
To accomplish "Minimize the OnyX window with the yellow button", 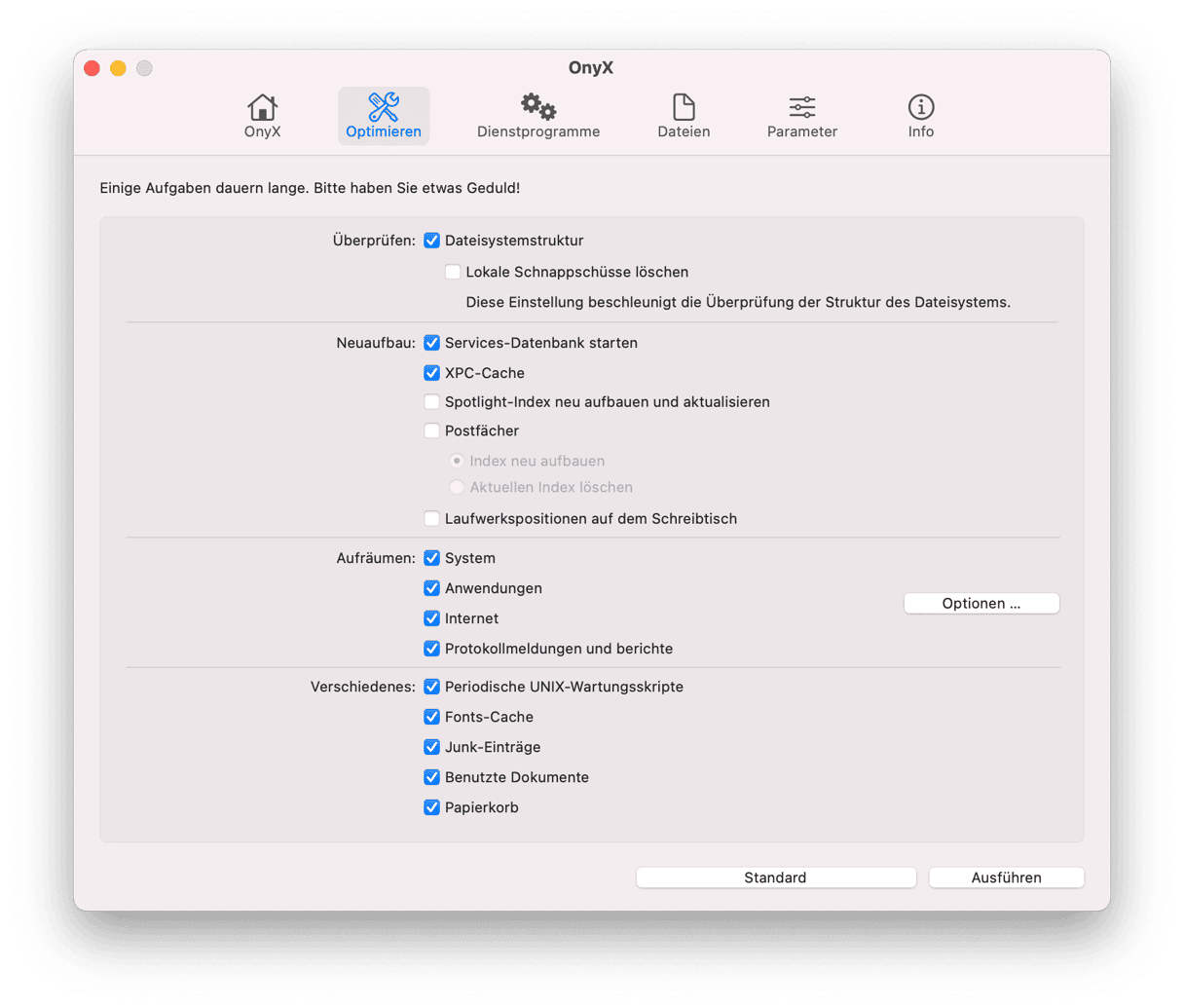I will click(118, 68).
